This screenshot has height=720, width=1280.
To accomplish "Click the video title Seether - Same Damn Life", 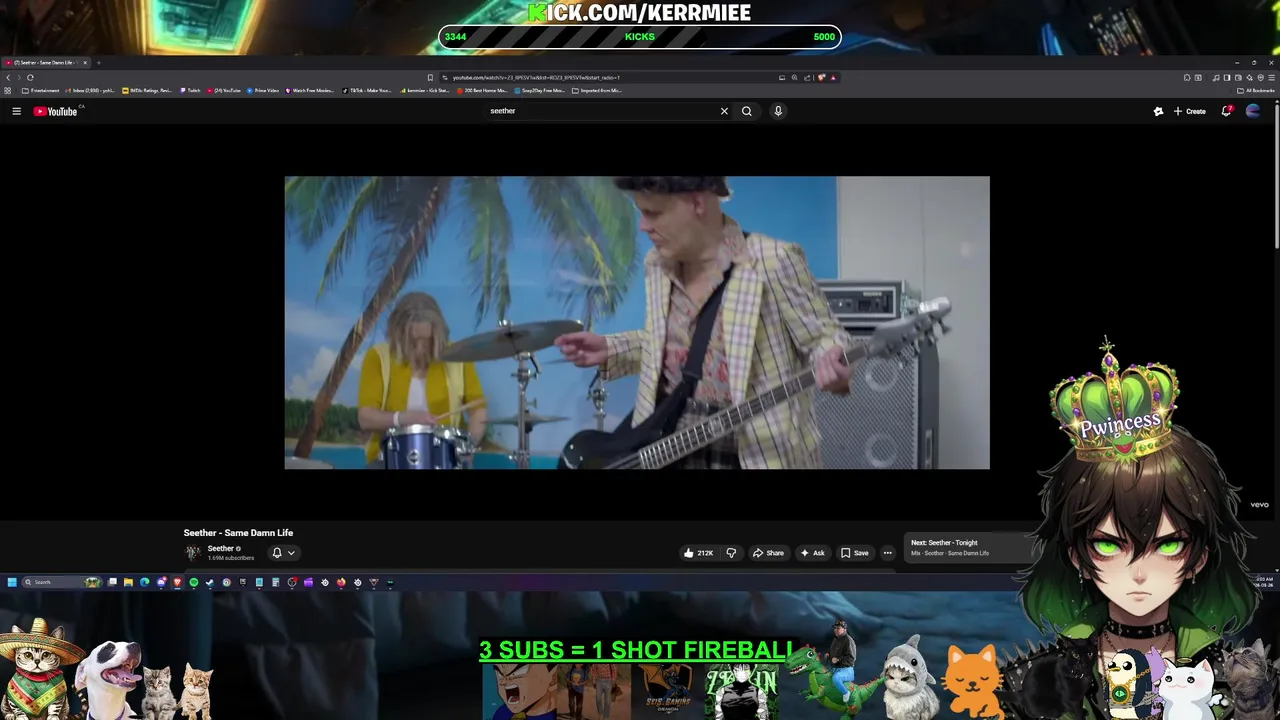I will (x=238, y=533).
